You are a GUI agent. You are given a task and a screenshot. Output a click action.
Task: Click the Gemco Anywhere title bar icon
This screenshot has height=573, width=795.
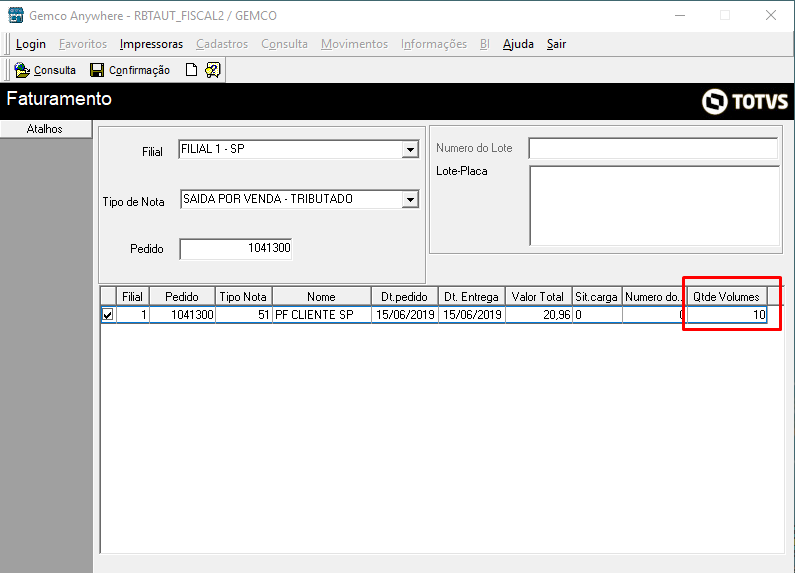tap(16, 15)
